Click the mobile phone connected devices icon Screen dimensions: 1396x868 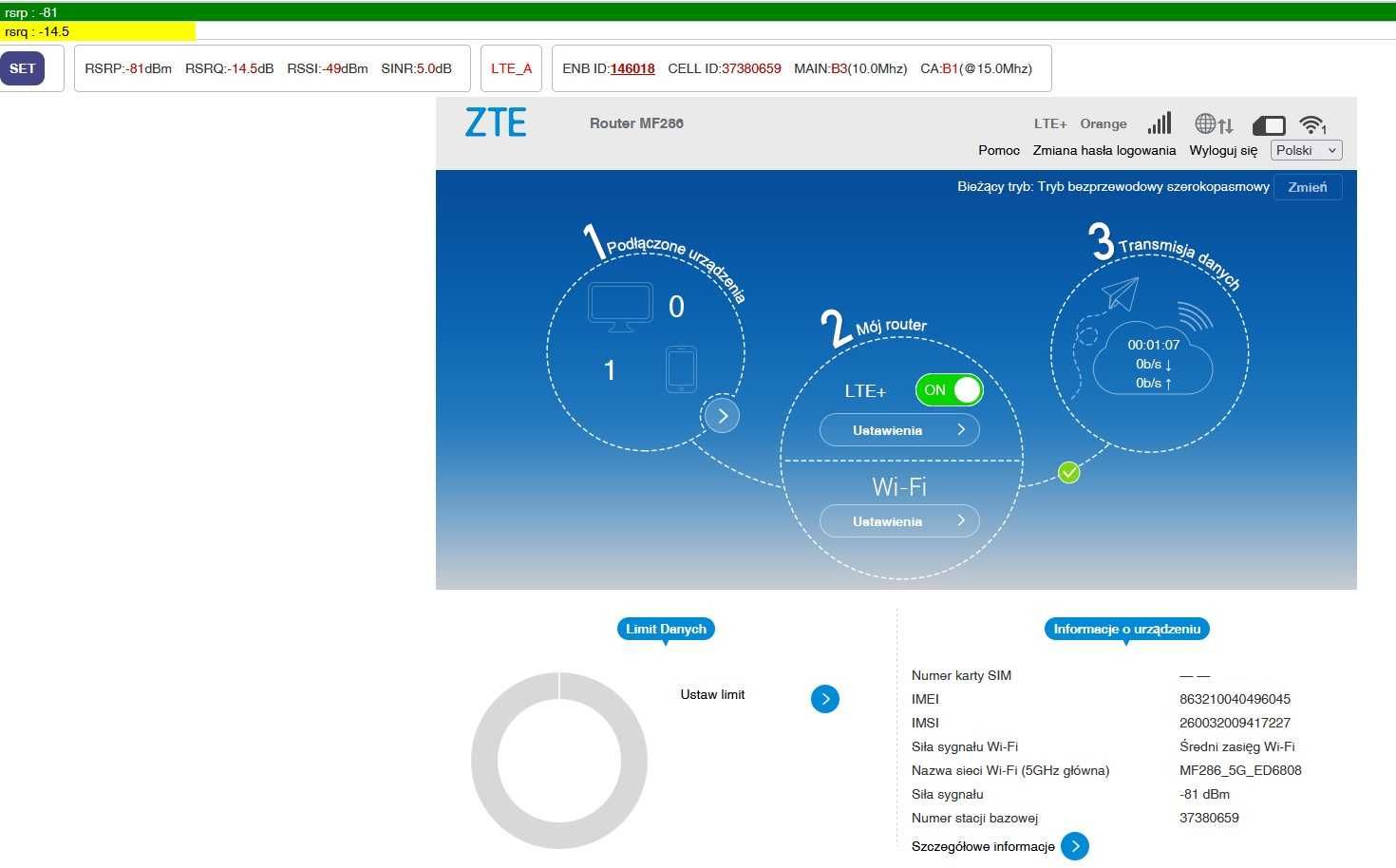click(681, 369)
